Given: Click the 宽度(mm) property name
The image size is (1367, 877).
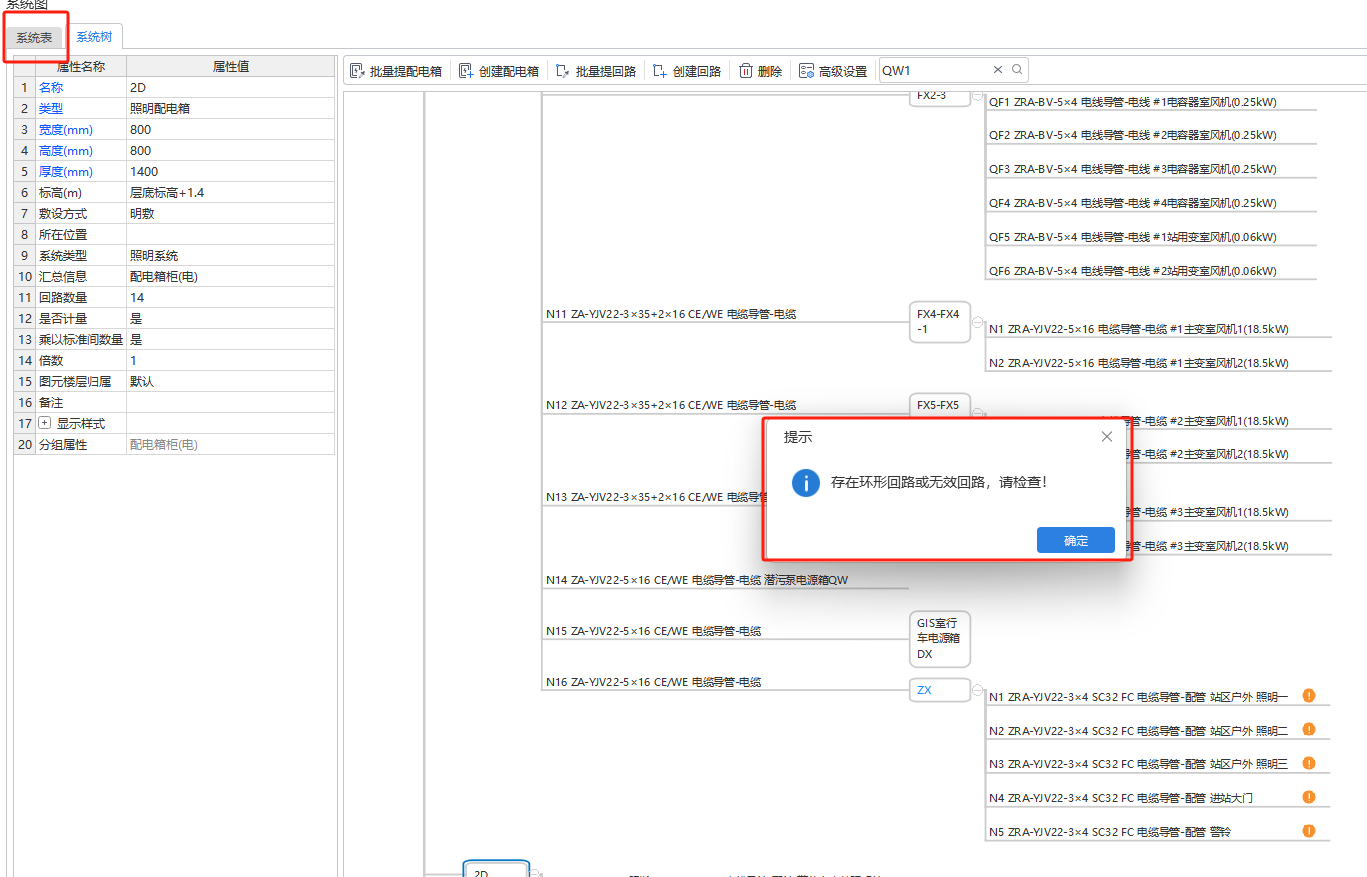Looking at the screenshot, I should click(66, 129).
